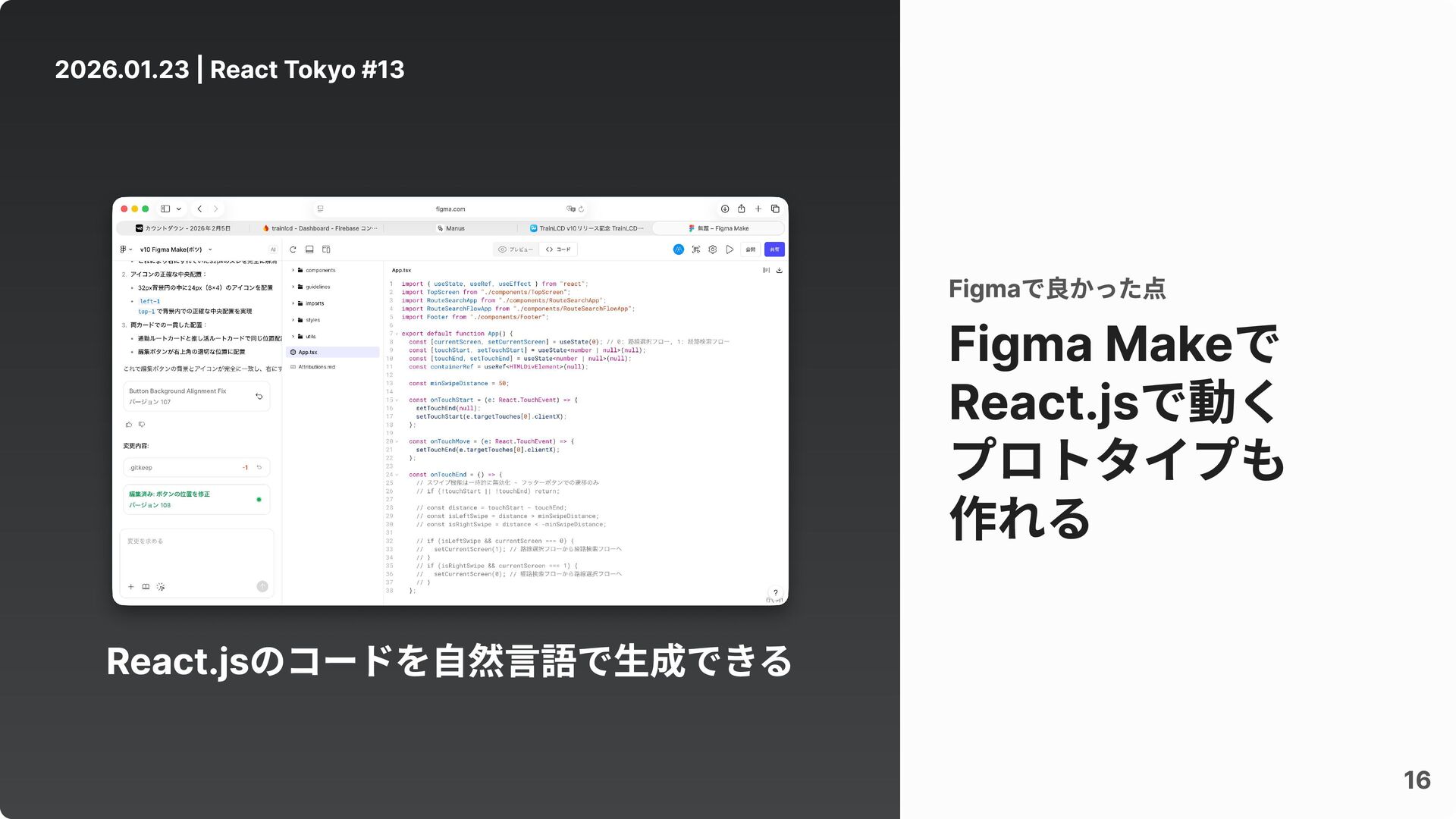1456x819 pixels.
Task: Switch to プレビュー preview mode toggle
Action: tap(516, 249)
